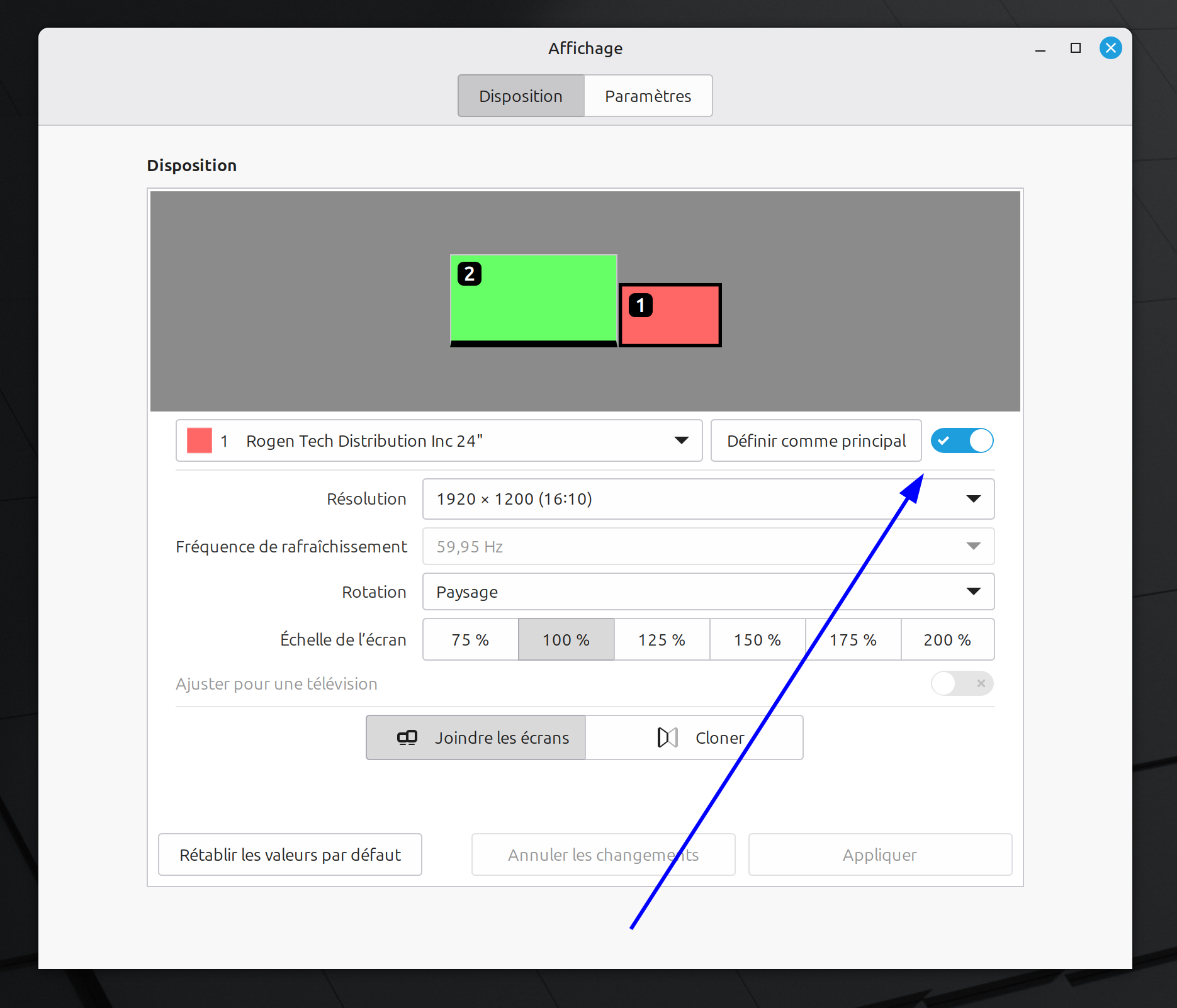Viewport: 1177px width, 1008px height.
Task: Maximize the Affichage window
Action: [1075, 48]
